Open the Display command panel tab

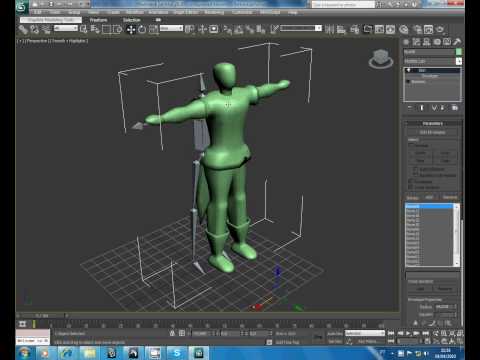click(x=447, y=42)
